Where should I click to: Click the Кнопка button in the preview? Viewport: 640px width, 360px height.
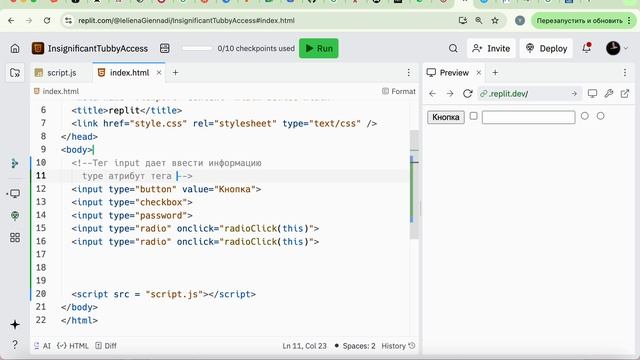pyautogui.click(x=446, y=117)
